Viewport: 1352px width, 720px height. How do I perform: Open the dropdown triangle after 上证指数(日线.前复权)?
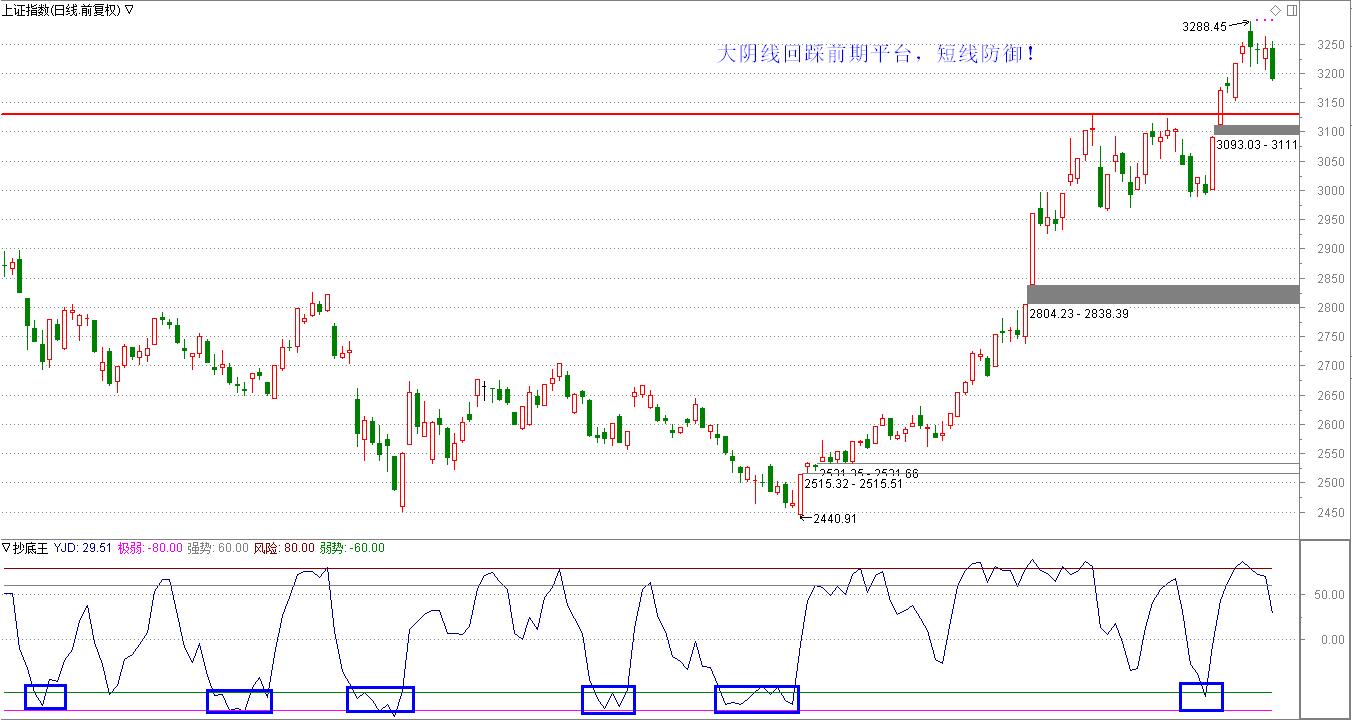(130, 10)
